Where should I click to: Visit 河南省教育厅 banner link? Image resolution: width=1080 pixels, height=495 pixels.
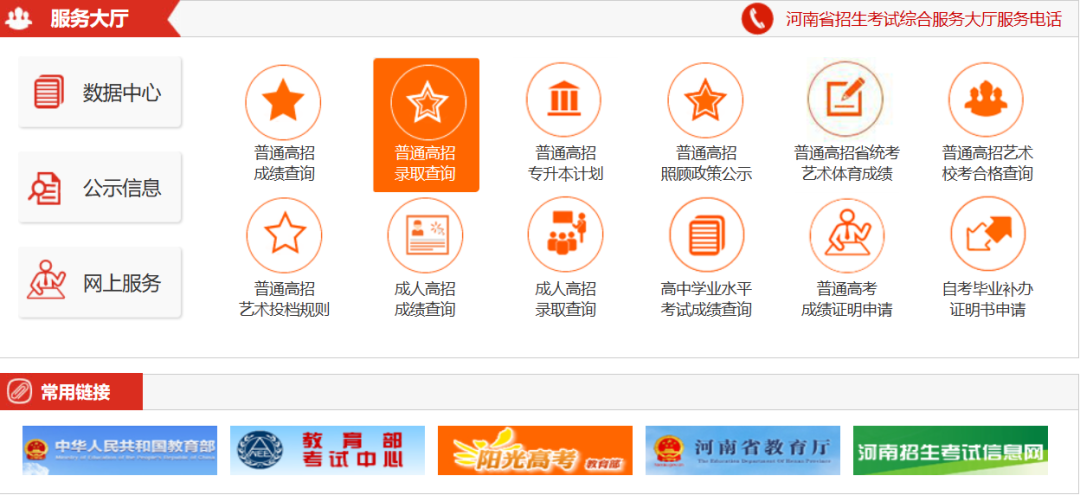[x=742, y=451]
